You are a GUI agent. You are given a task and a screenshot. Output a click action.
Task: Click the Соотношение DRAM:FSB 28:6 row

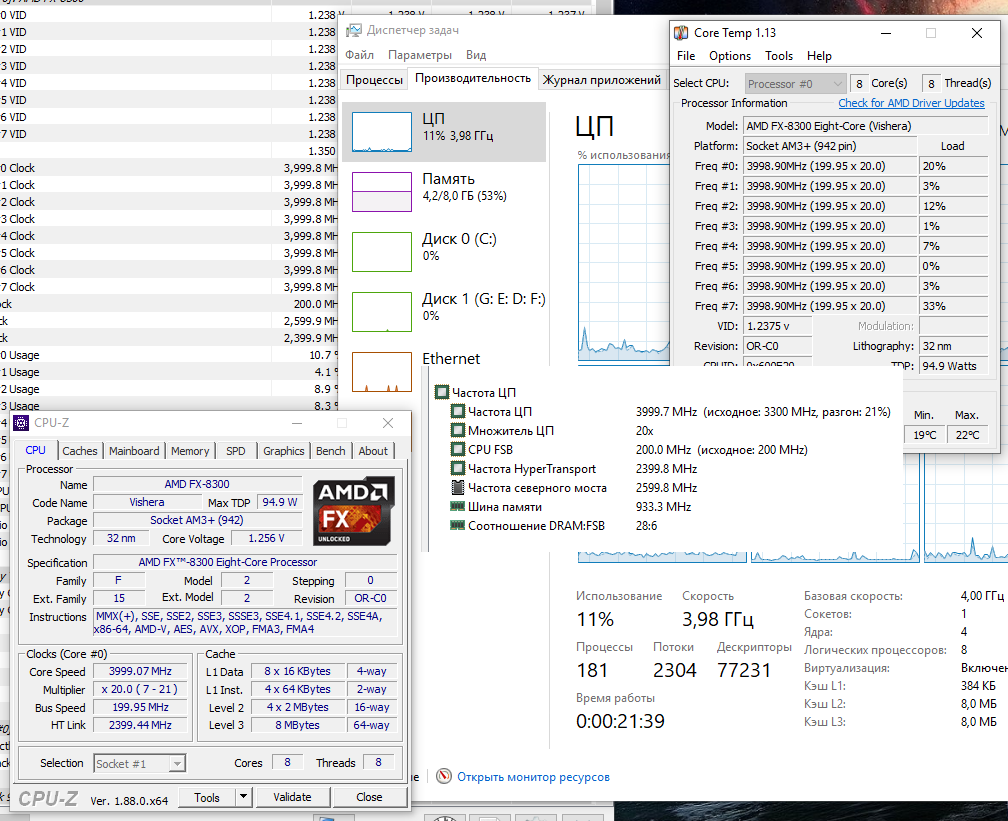click(554, 525)
